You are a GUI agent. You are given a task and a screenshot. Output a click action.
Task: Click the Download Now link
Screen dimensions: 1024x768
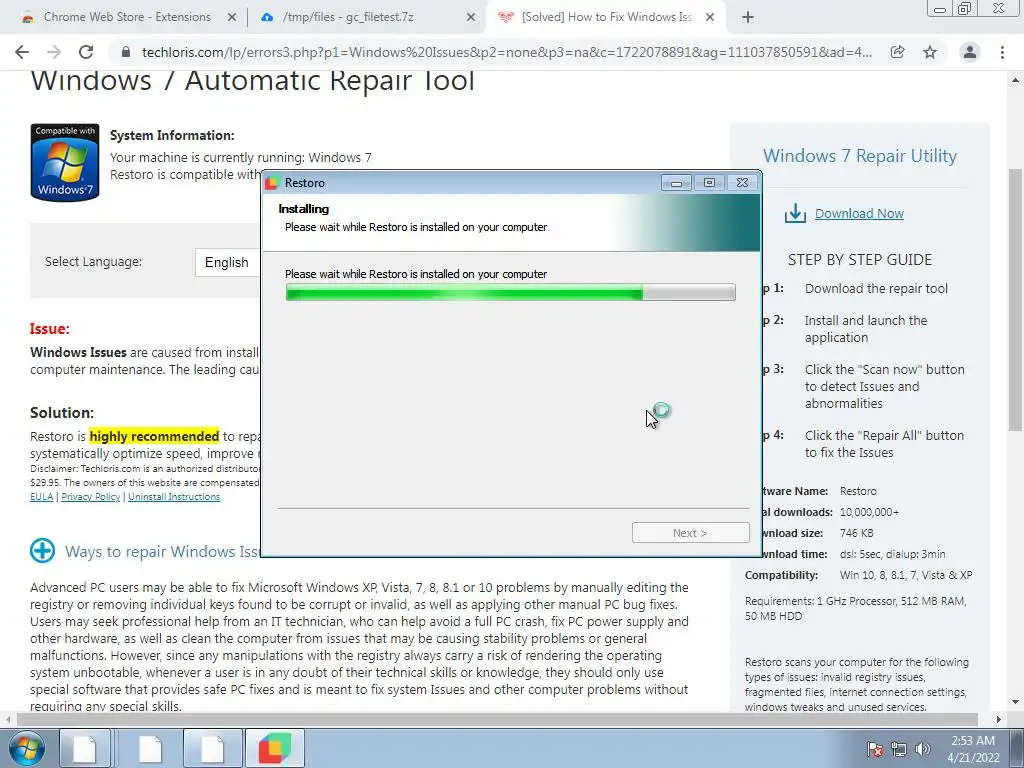(x=859, y=214)
